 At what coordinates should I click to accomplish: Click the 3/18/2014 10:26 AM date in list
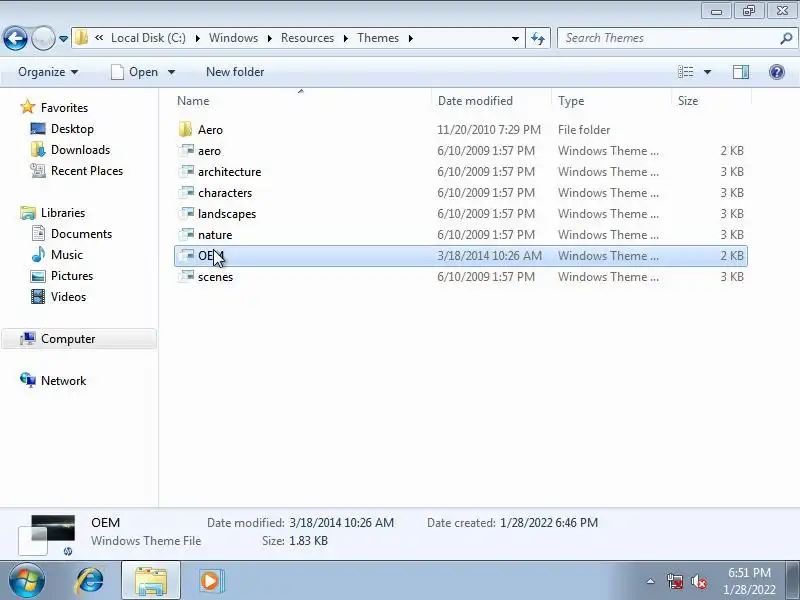(489, 256)
